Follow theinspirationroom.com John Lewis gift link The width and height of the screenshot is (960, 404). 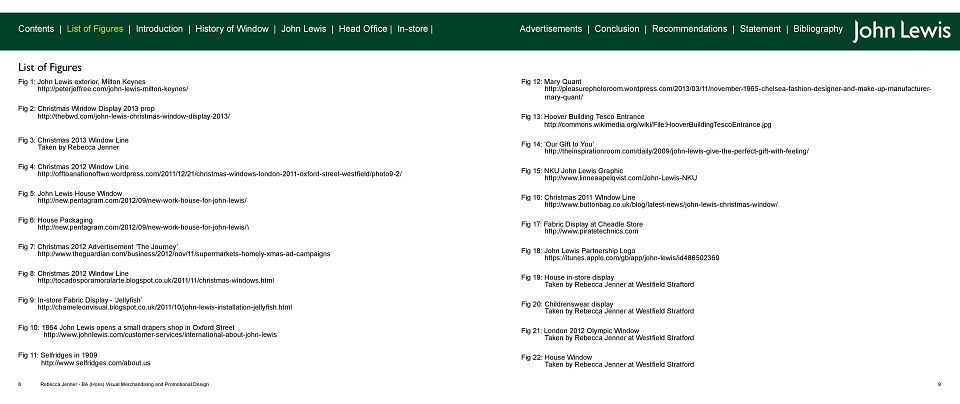pyautogui.click(x=677, y=152)
